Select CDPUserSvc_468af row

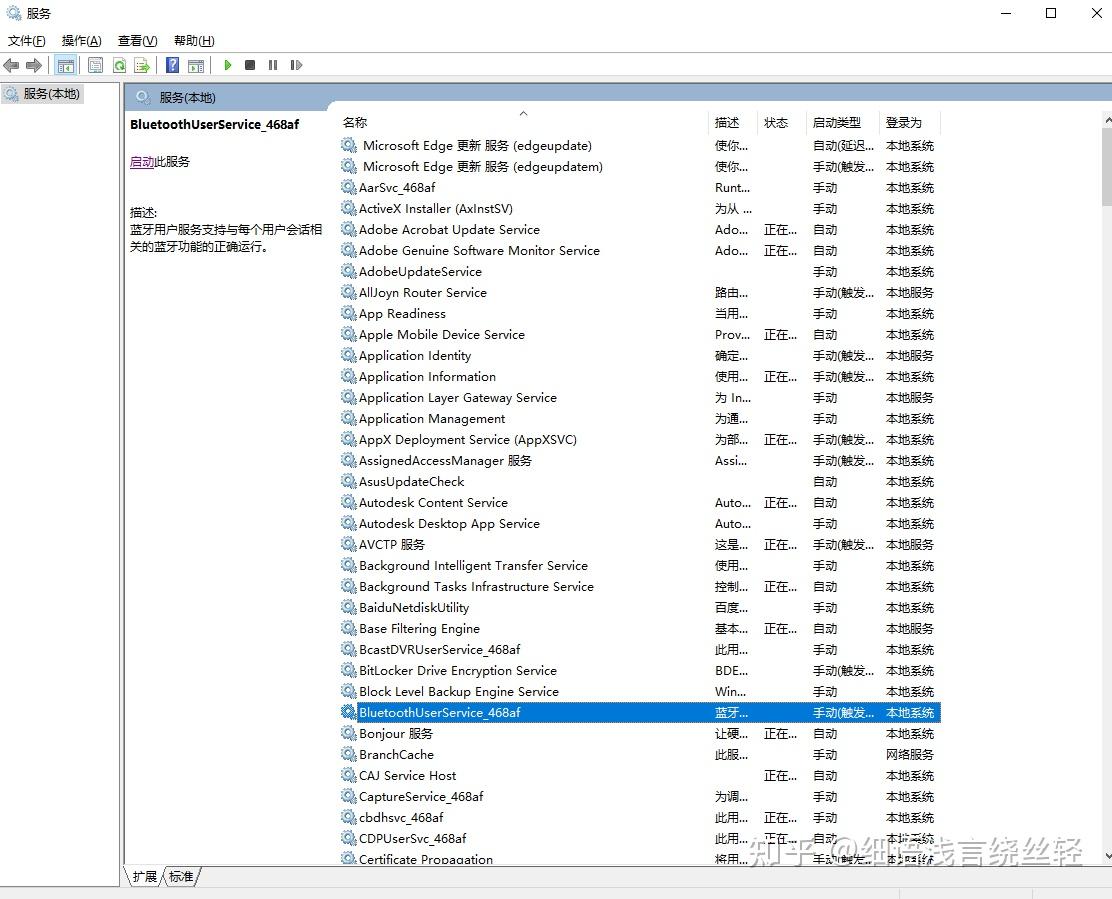point(640,839)
